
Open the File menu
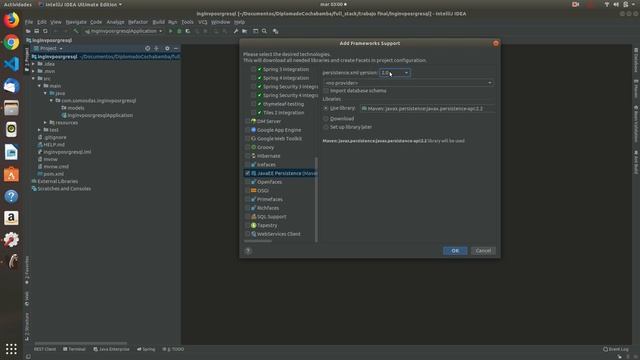[x=29, y=22]
